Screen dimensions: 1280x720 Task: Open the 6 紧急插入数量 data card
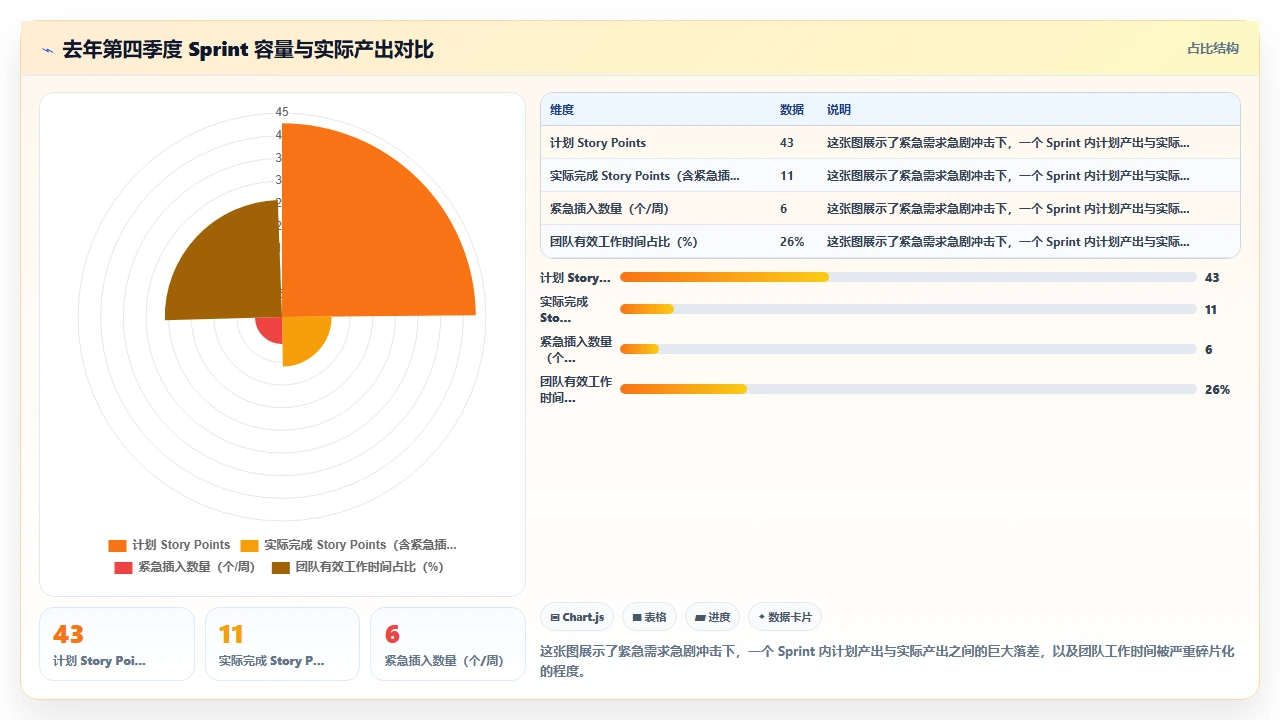coord(448,644)
